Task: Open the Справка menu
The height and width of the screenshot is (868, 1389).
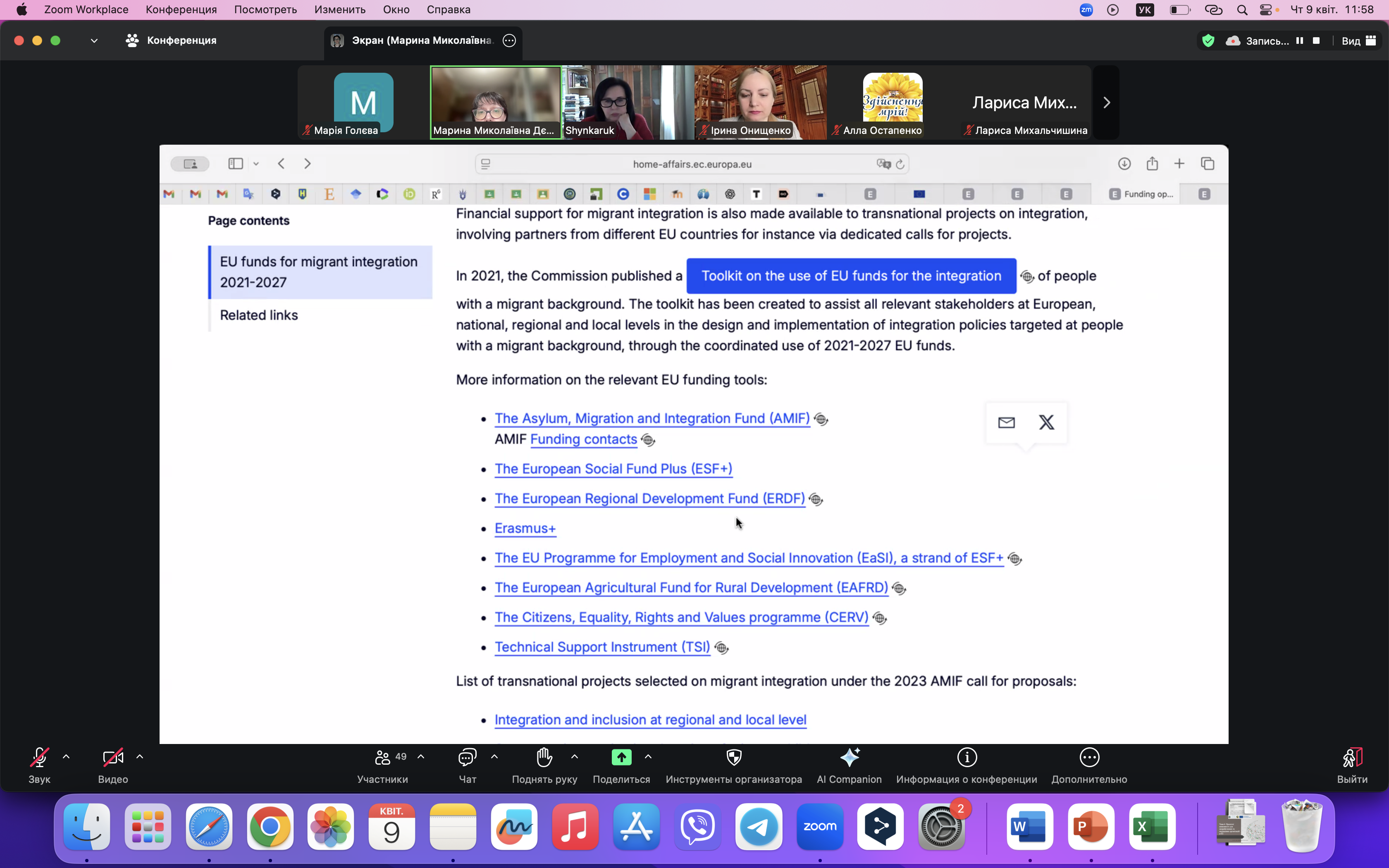Action: point(448,10)
